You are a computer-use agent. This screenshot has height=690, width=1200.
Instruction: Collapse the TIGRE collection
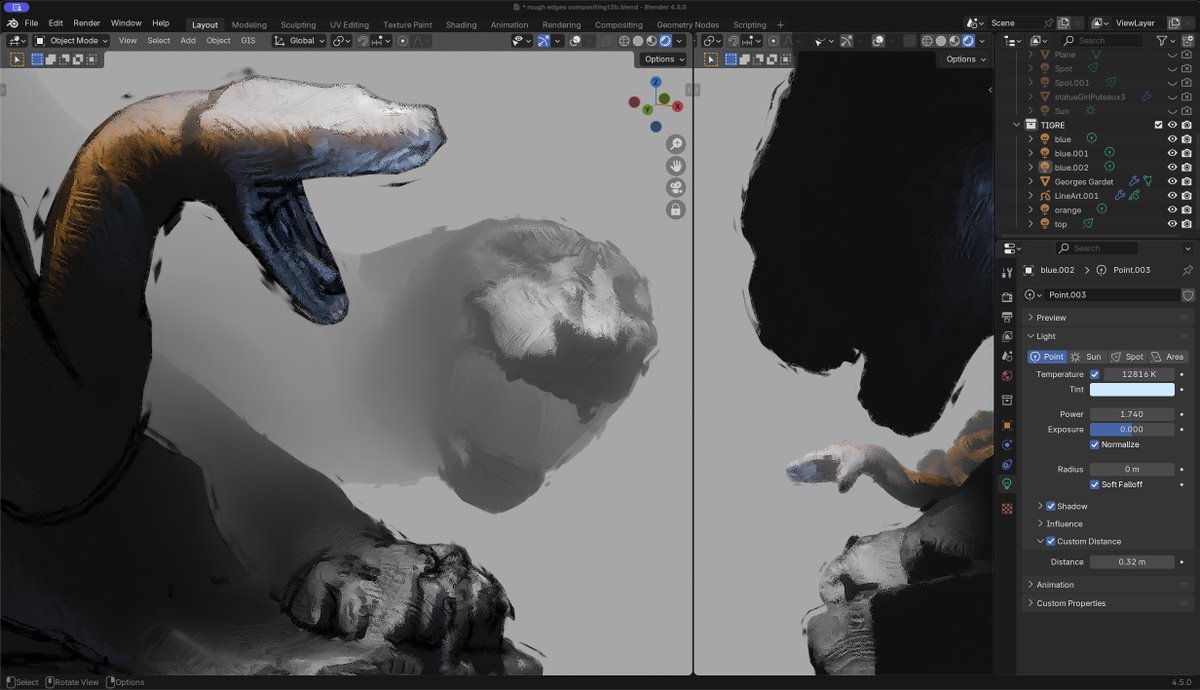[x=1017, y=125]
